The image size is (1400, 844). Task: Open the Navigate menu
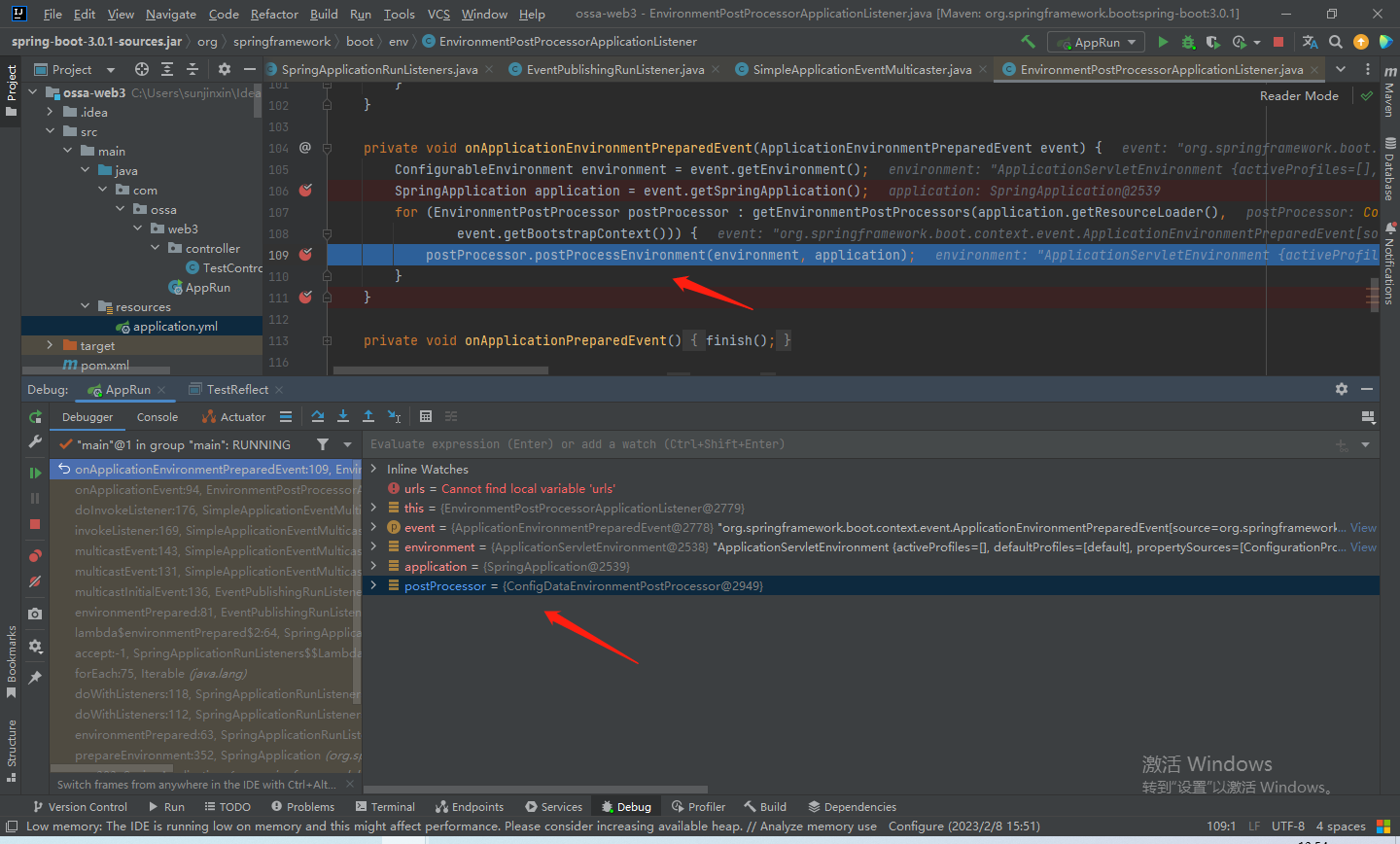[x=170, y=14]
